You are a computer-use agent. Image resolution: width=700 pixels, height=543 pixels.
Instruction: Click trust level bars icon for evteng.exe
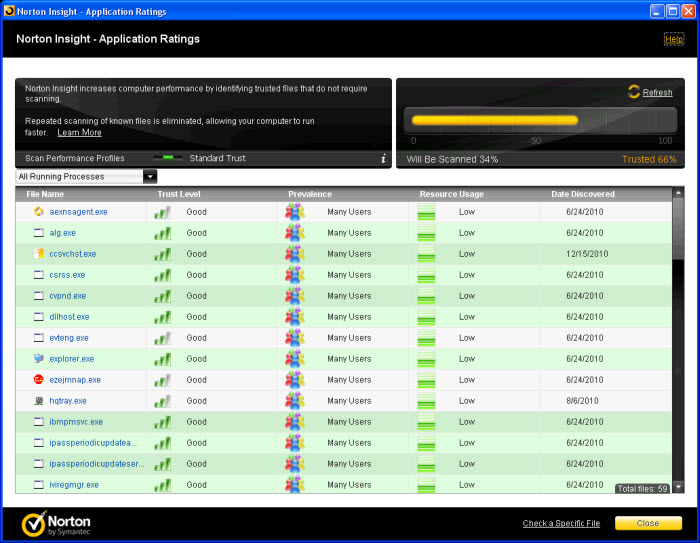162,338
